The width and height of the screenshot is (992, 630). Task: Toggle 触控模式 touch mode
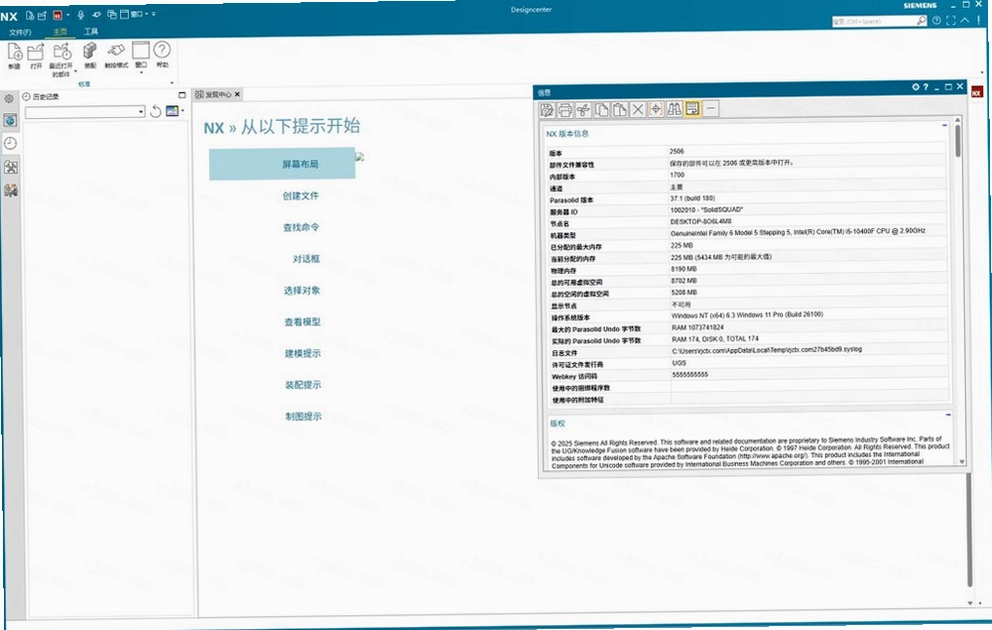(116, 54)
